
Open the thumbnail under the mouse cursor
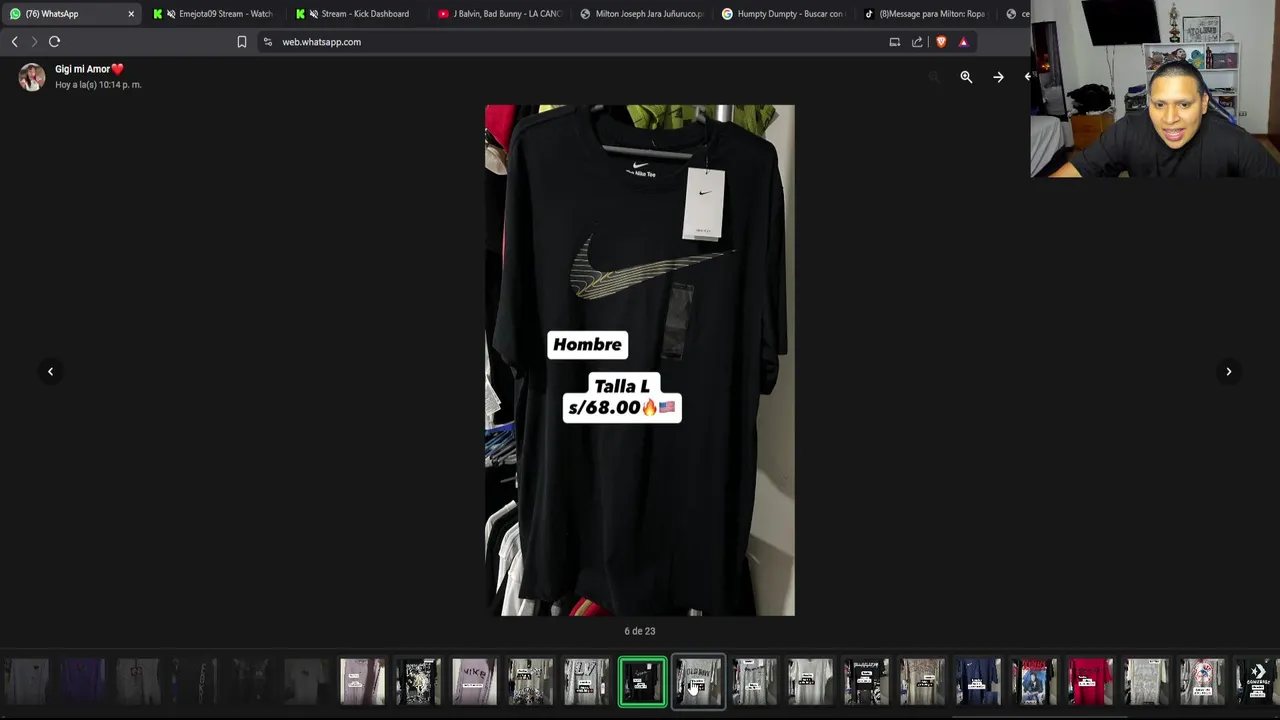tap(698, 682)
